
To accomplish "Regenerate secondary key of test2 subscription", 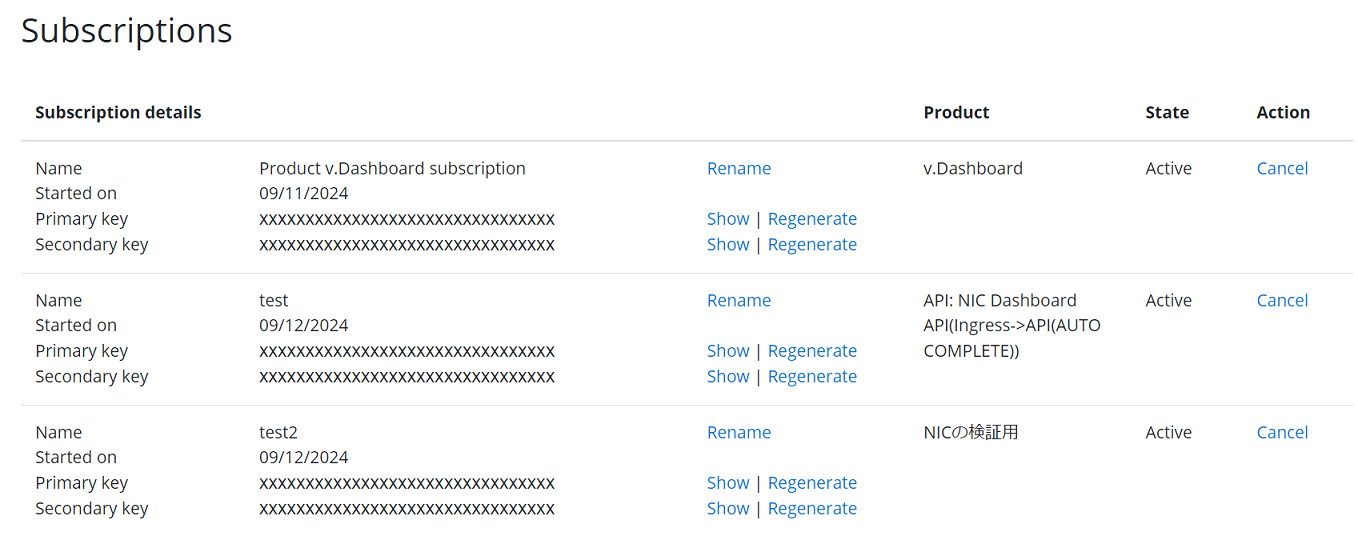I will tap(812, 508).
